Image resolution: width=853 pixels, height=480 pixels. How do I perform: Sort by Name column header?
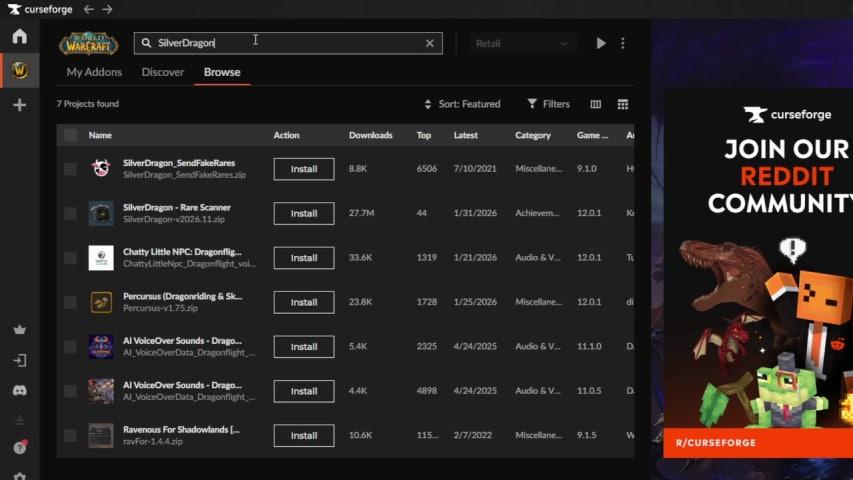pyautogui.click(x=100, y=135)
